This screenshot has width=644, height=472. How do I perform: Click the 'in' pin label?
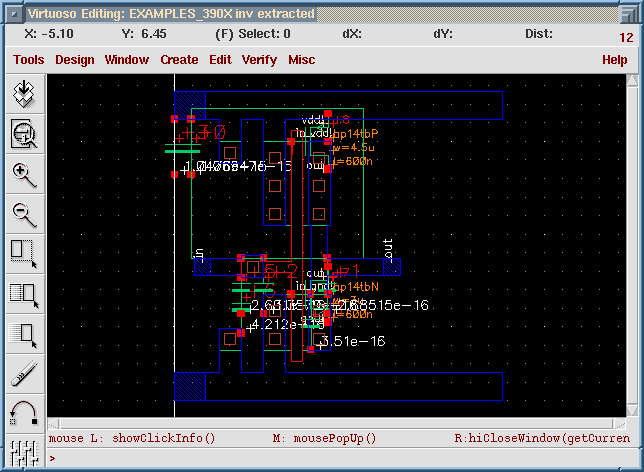click(200, 255)
